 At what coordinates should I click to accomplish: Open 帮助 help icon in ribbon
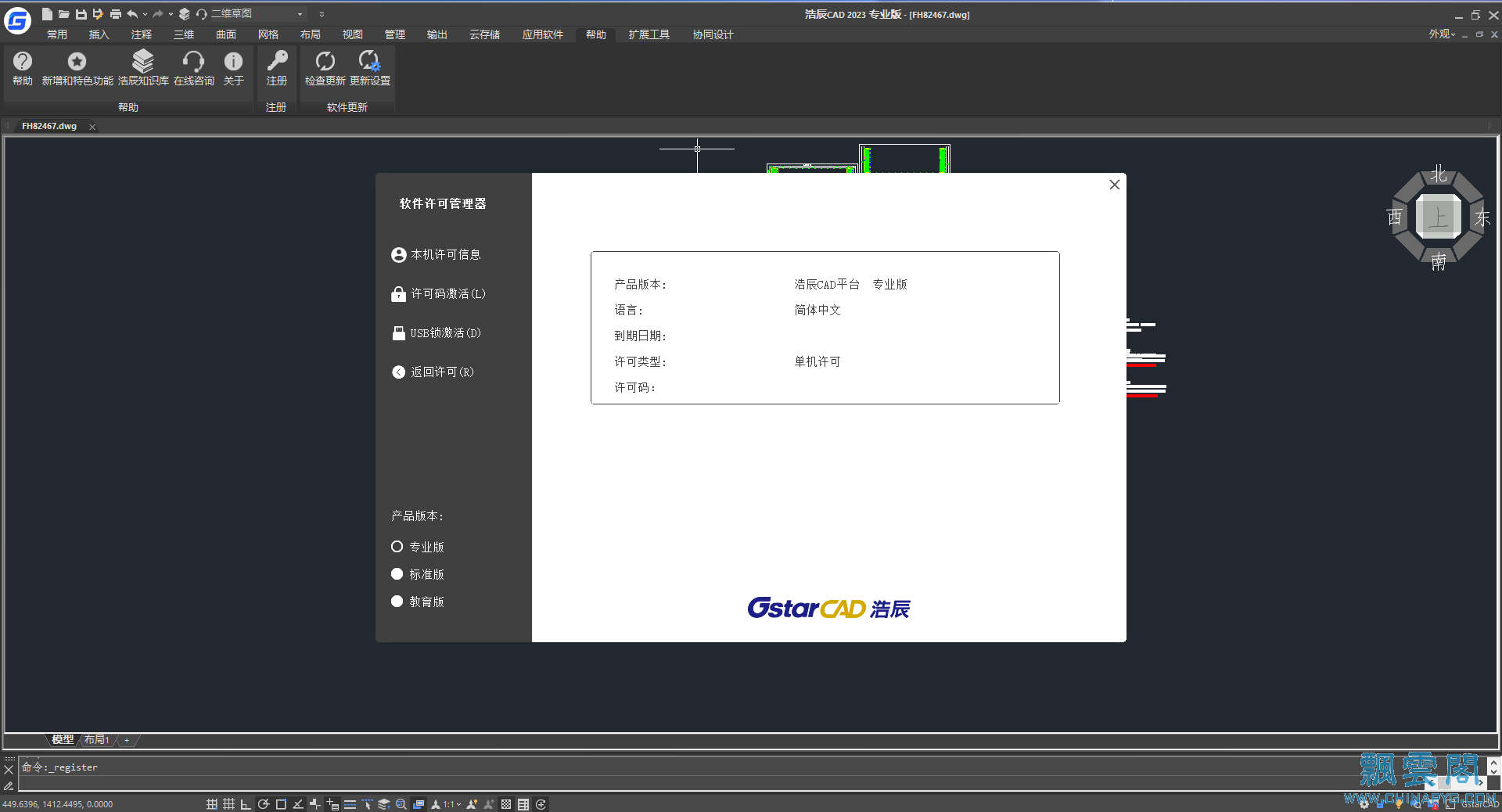coord(23,67)
